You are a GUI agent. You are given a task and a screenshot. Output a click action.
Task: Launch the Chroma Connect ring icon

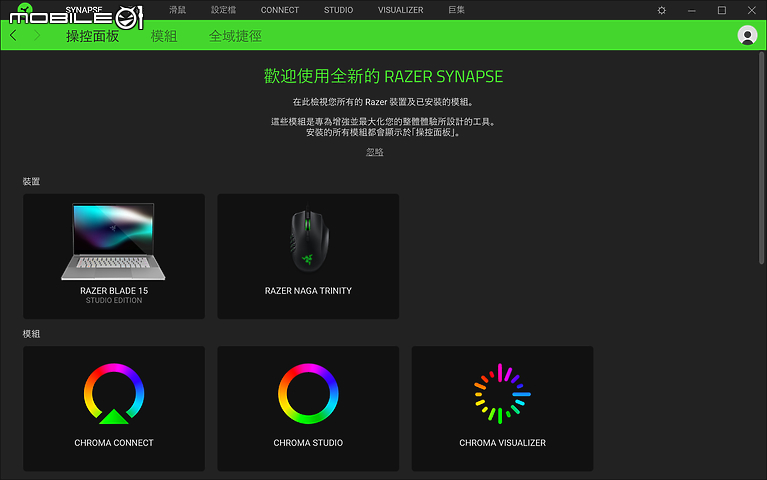113,394
